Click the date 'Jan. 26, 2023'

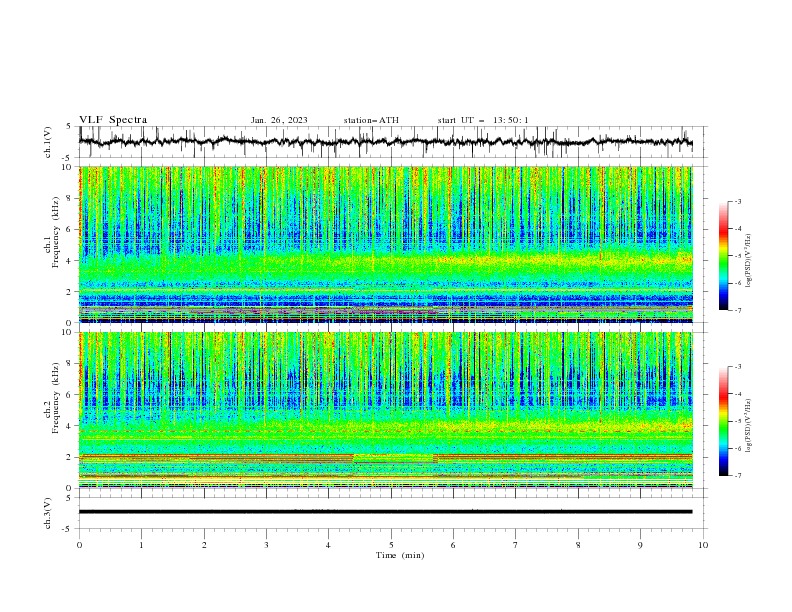(279, 120)
